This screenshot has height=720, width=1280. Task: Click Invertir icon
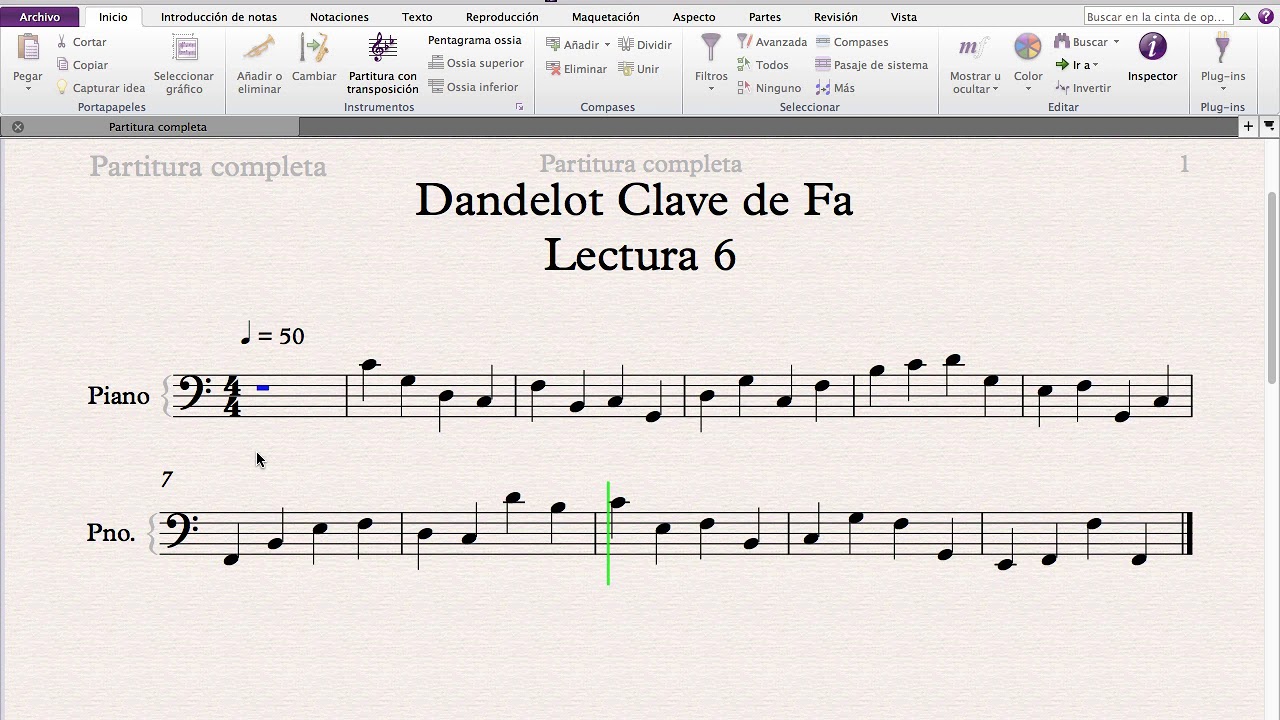click(1062, 88)
